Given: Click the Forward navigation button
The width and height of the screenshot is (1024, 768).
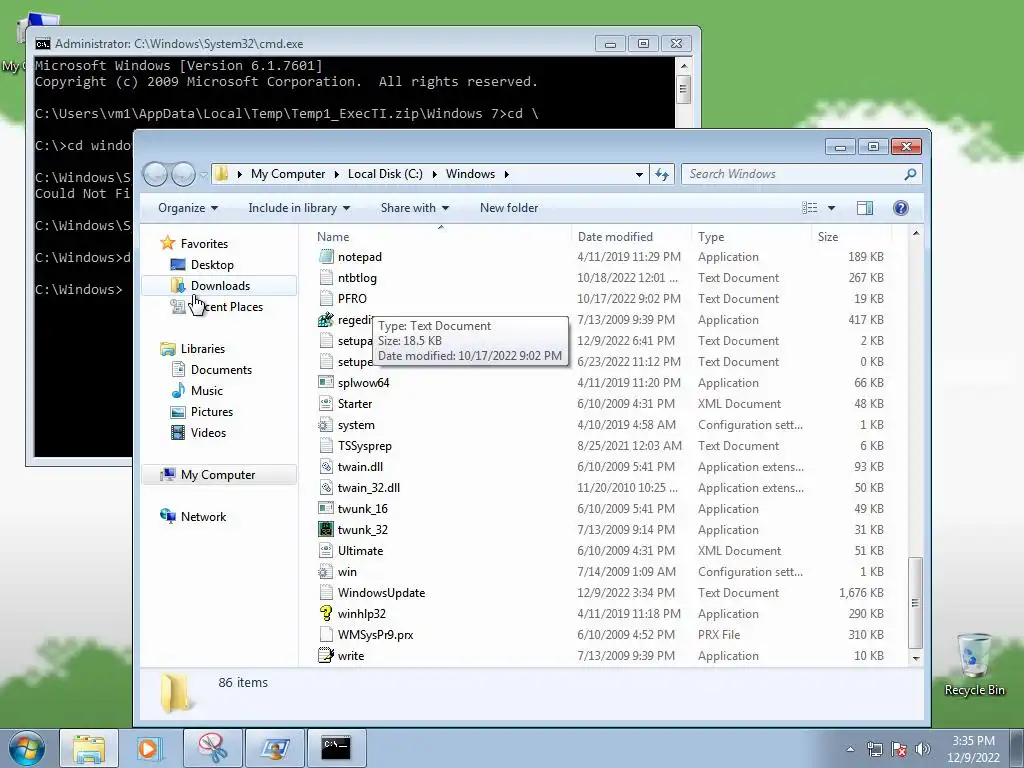Looking at the screenshot, I should tap(183, 174).
